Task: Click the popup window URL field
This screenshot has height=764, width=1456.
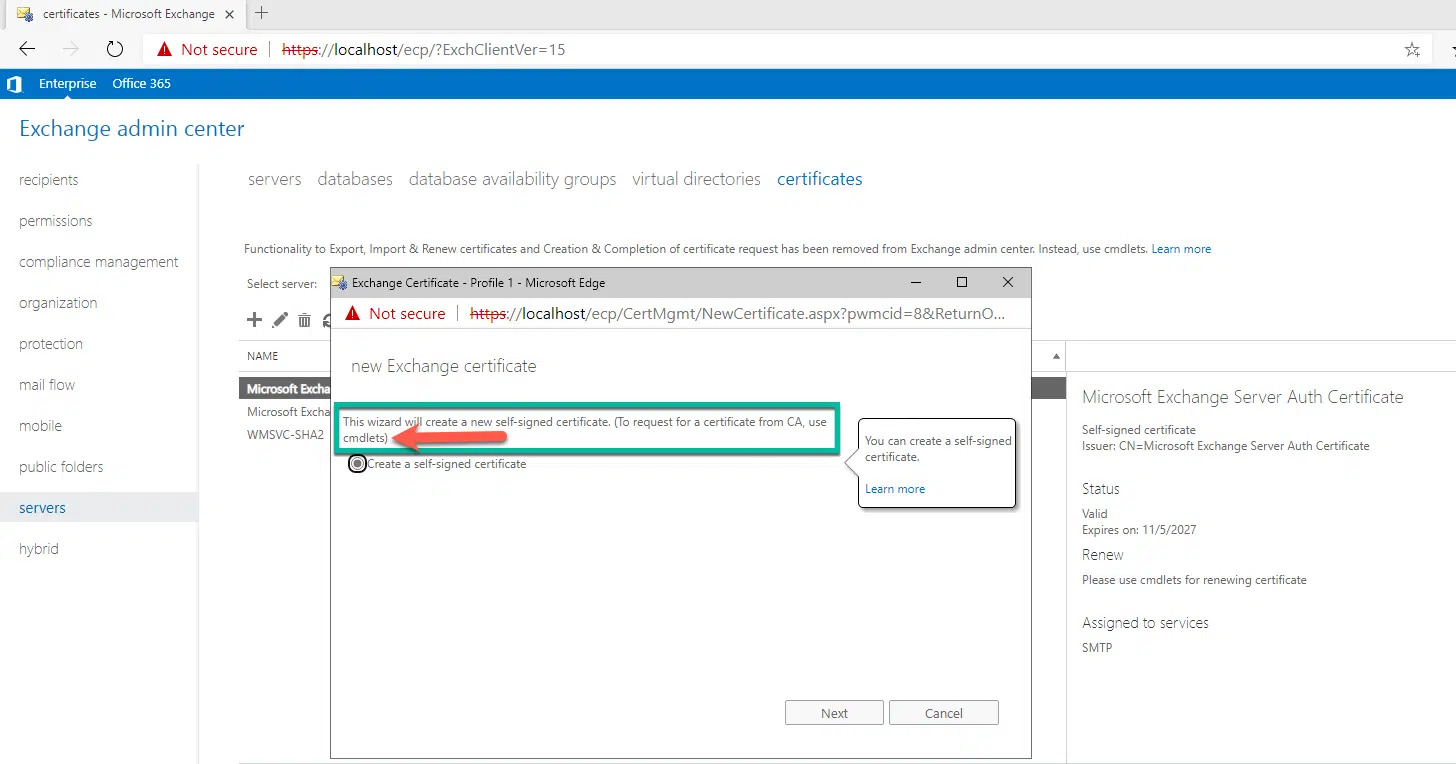Action: [x=737, y=313]
